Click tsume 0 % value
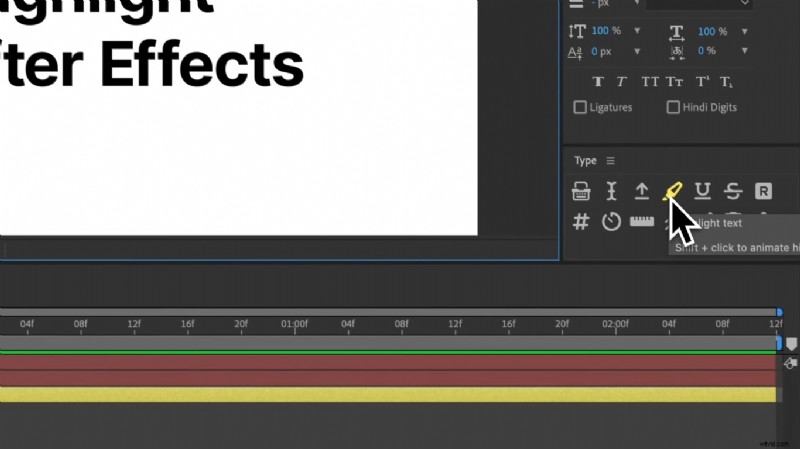 (x=707, y=51)
